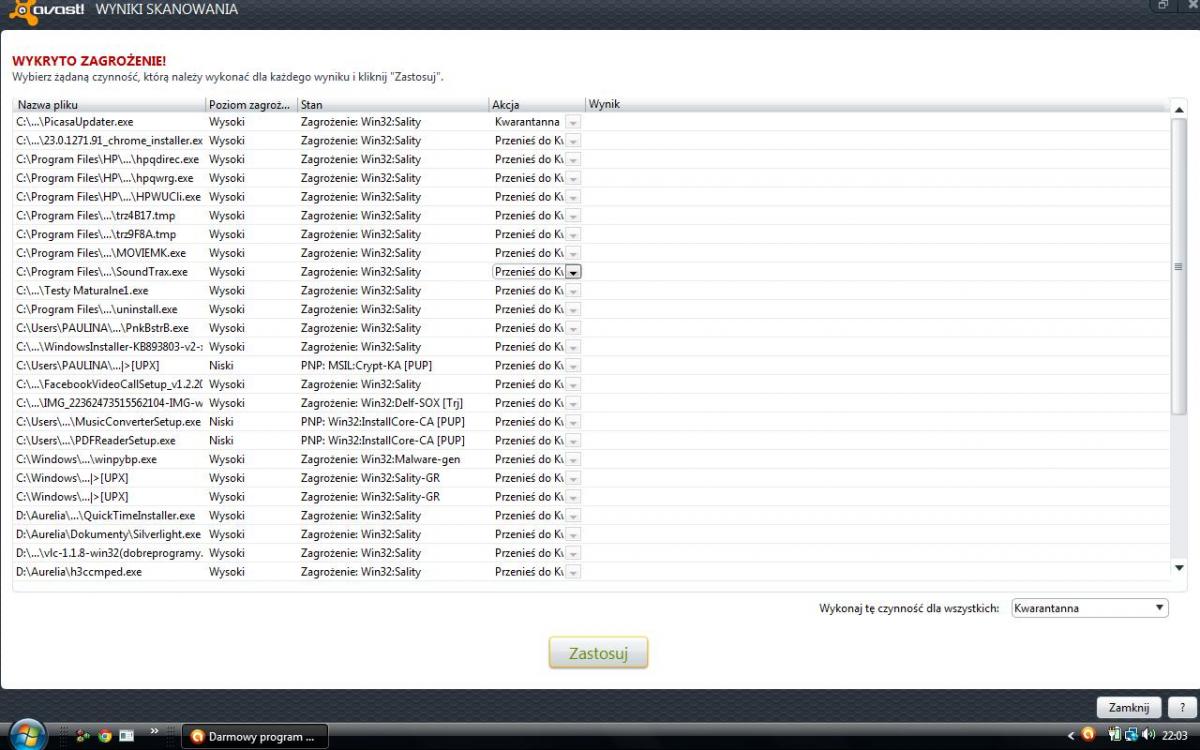The width and height of the screenshot is (1200, 750).
Task: Sort by Poziom zagrożenia column header
Action: click(251, 104)
